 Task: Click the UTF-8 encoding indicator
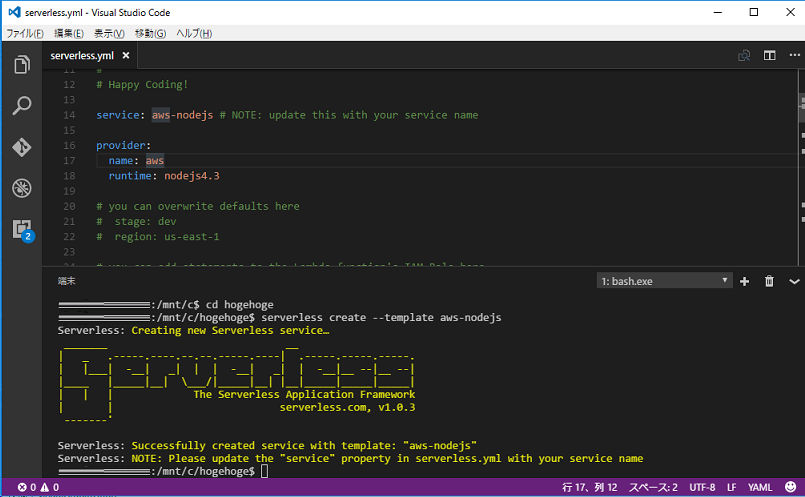point(702,487)
